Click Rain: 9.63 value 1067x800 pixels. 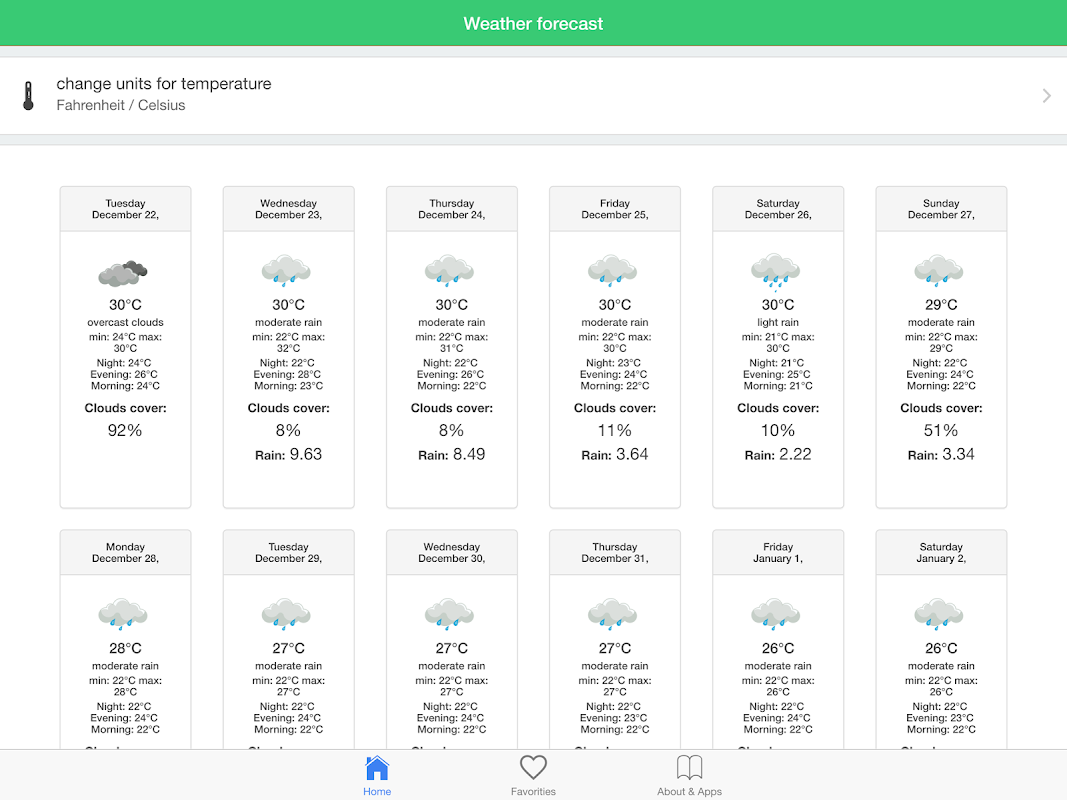tap(289, 454)
